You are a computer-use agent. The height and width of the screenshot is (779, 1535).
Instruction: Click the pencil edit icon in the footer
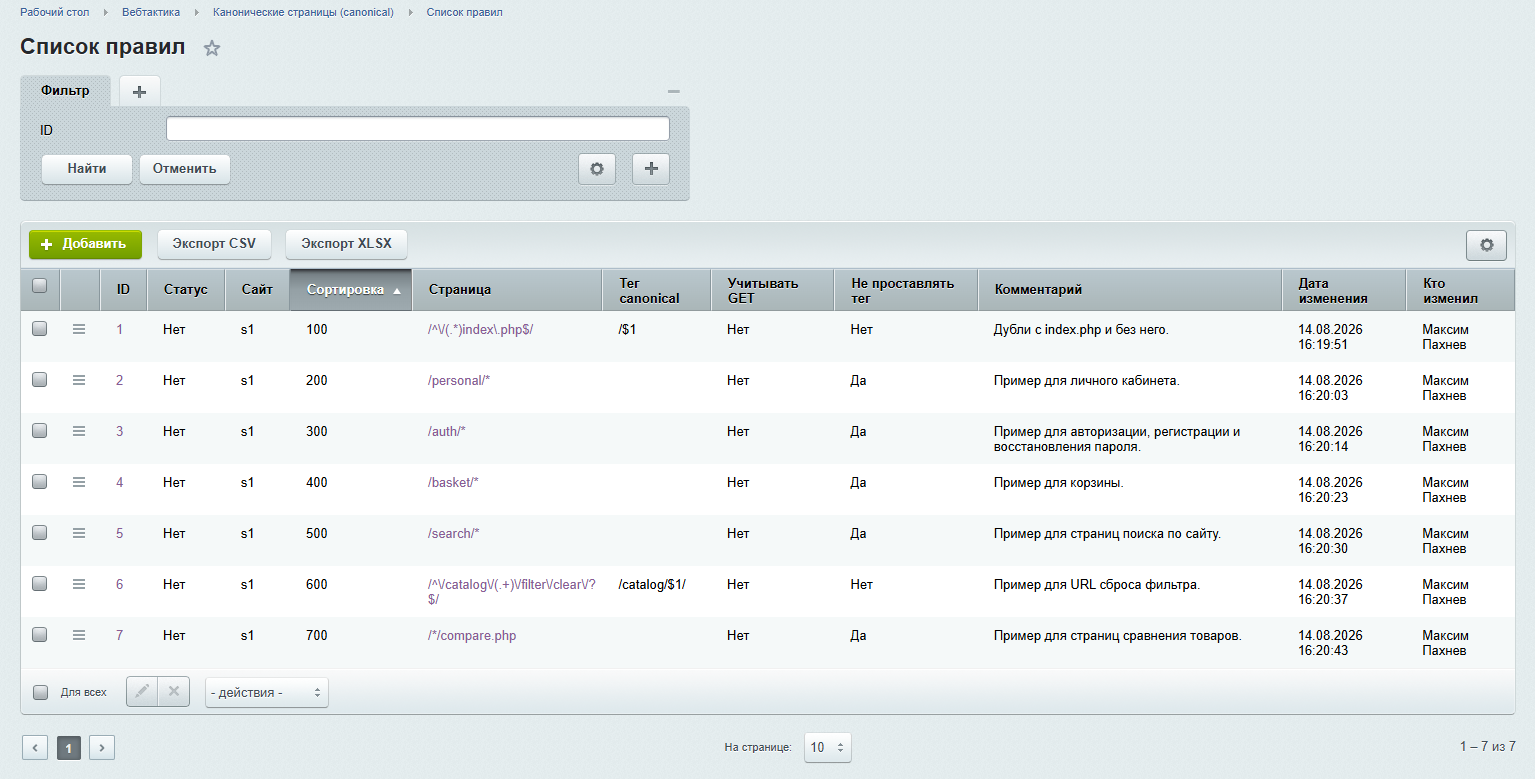coord(142,691)
